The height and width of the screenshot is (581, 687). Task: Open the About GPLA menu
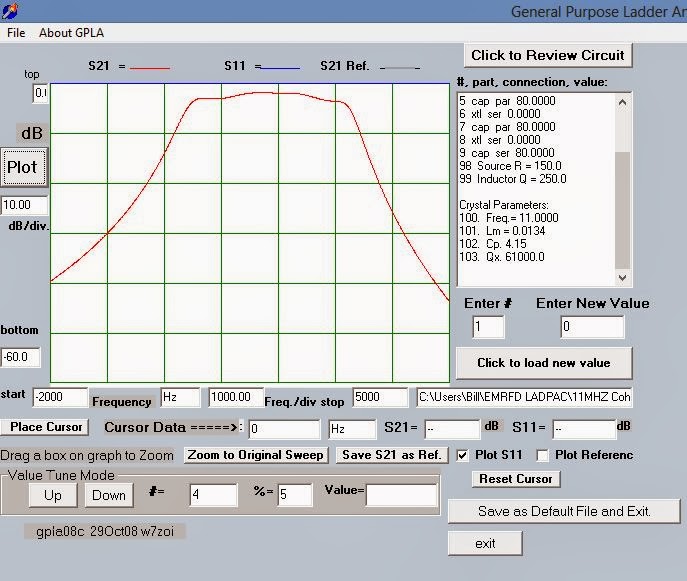[x=71, y=33]
